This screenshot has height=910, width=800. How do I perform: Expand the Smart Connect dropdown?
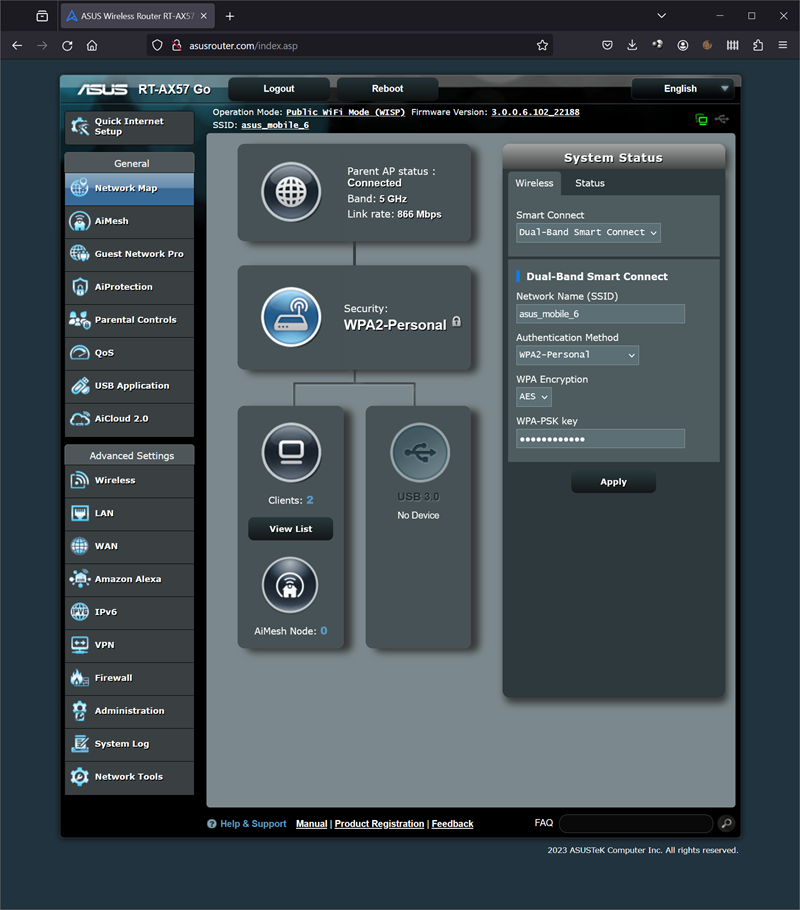588,232
